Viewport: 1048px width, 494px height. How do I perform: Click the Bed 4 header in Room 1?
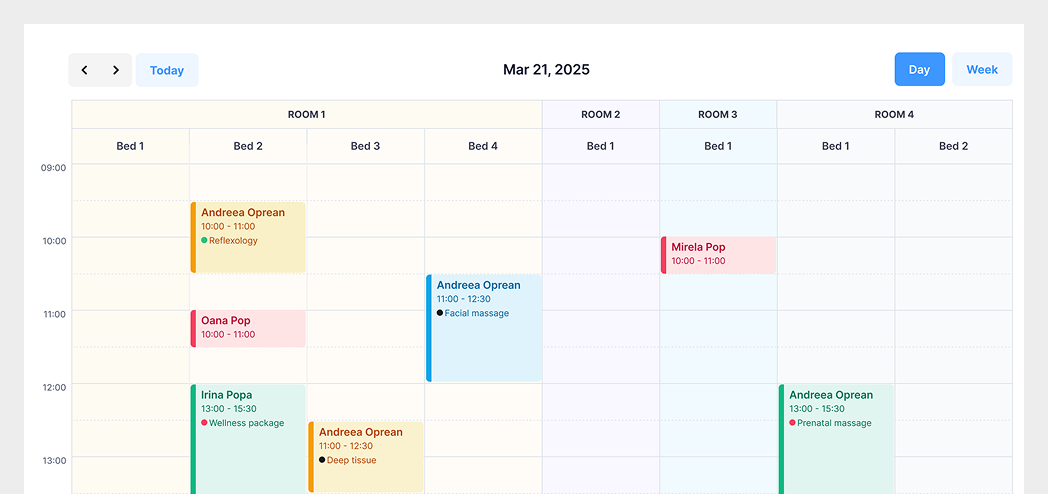click(x=483, y=146)
